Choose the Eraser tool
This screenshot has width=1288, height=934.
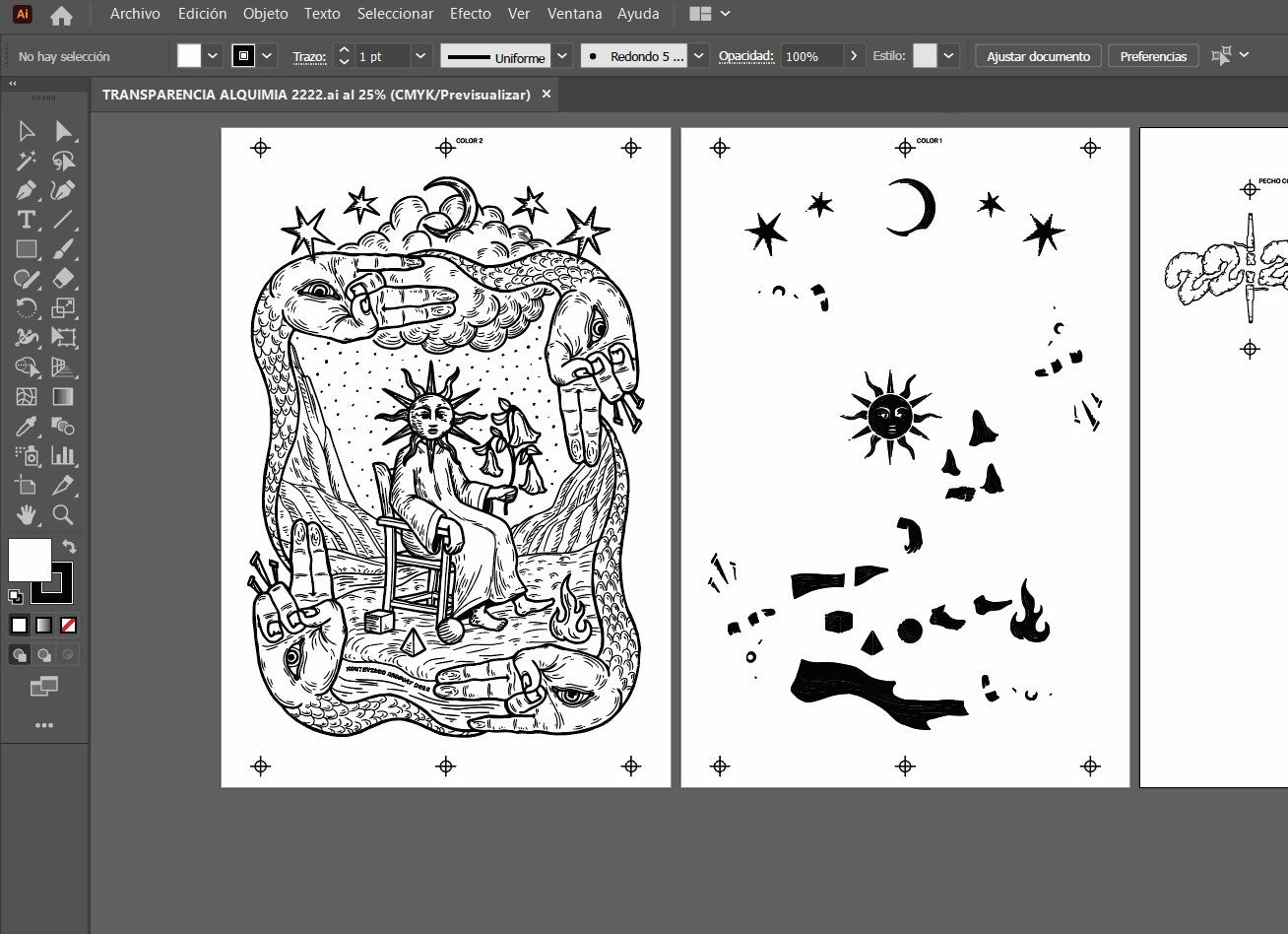[x=64, y=279]
